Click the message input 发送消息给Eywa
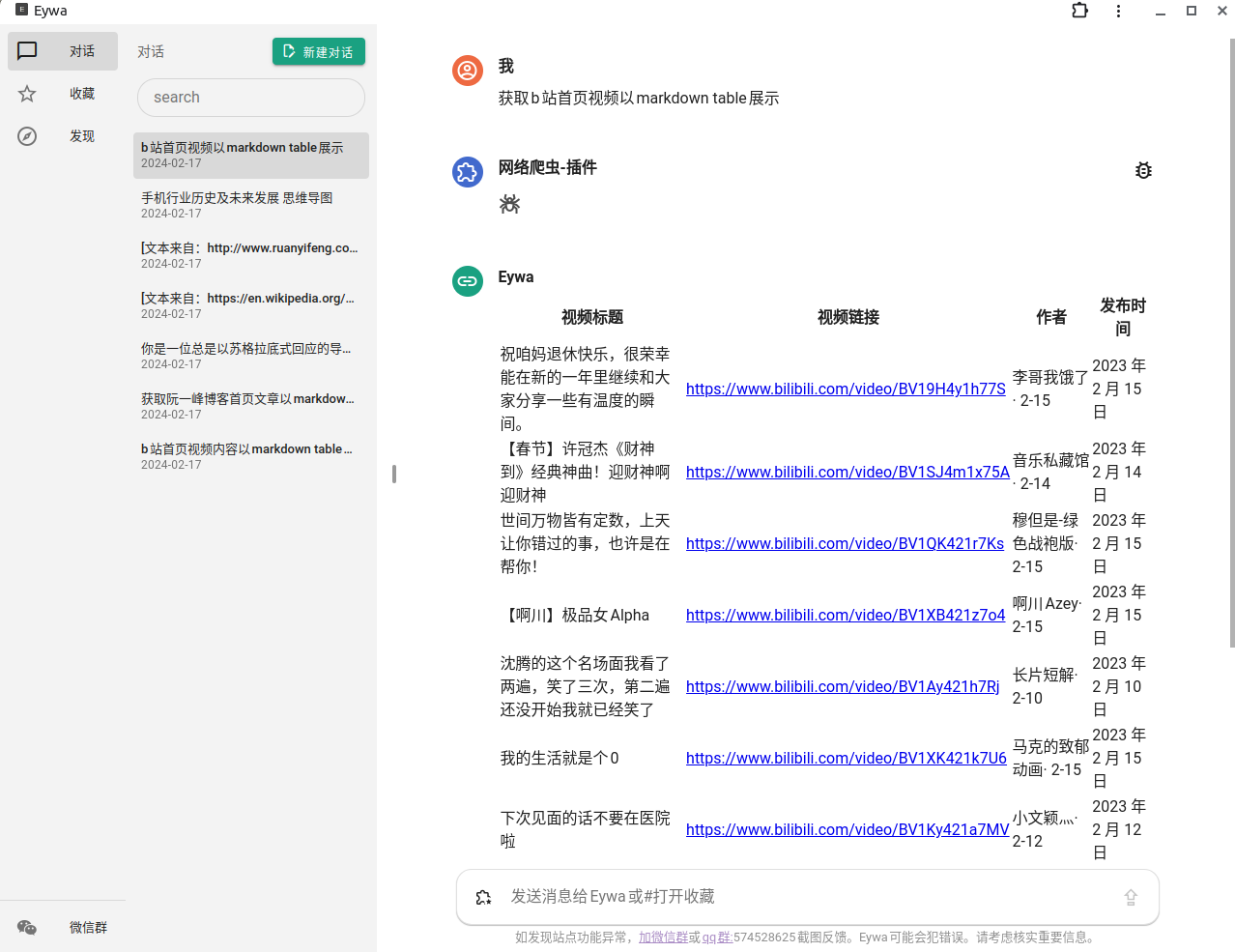The width and height of the screenshot is (1235, 952). 807,897
